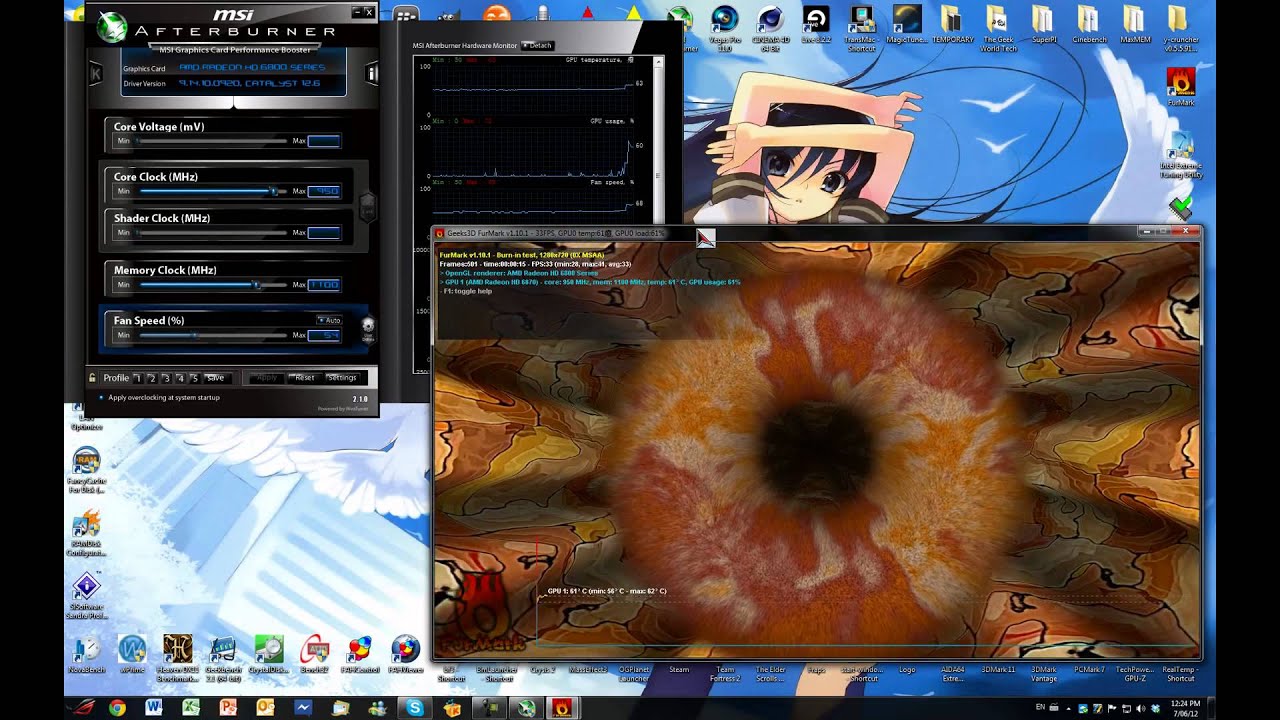The height and width of the screenshot is (720, 1280).
Task: Open the MagicTune desktop shortcut
Action: (x=907, y=25)
